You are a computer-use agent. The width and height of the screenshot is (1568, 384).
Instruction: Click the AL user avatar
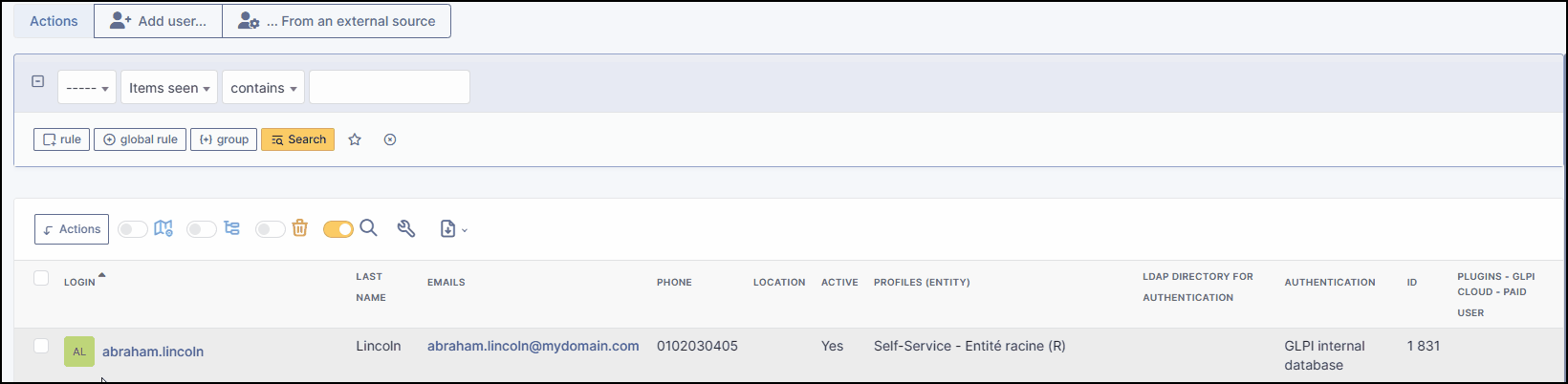tap(79, 352)
